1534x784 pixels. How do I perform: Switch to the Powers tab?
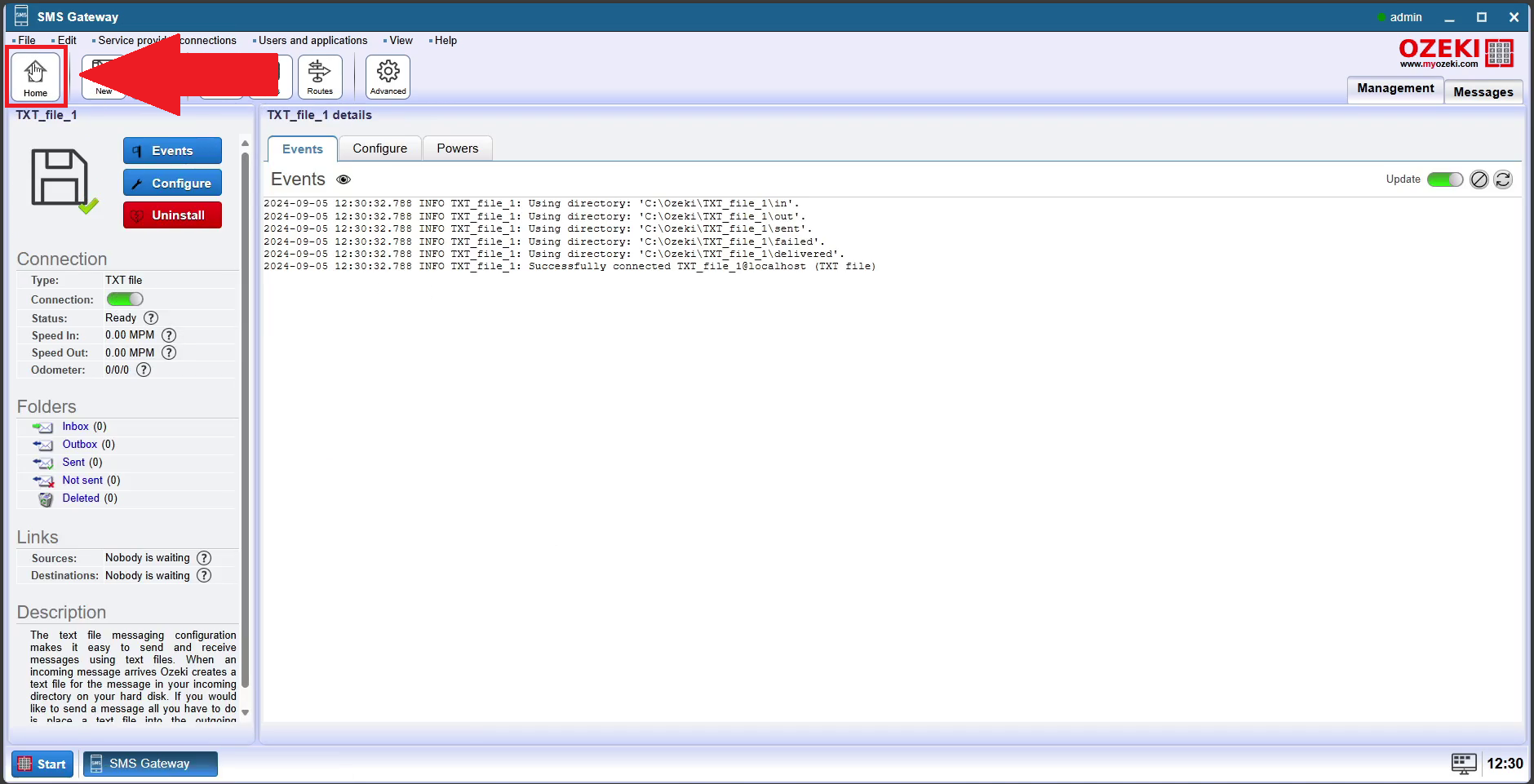pyautogui.click(x=458, y=148)
